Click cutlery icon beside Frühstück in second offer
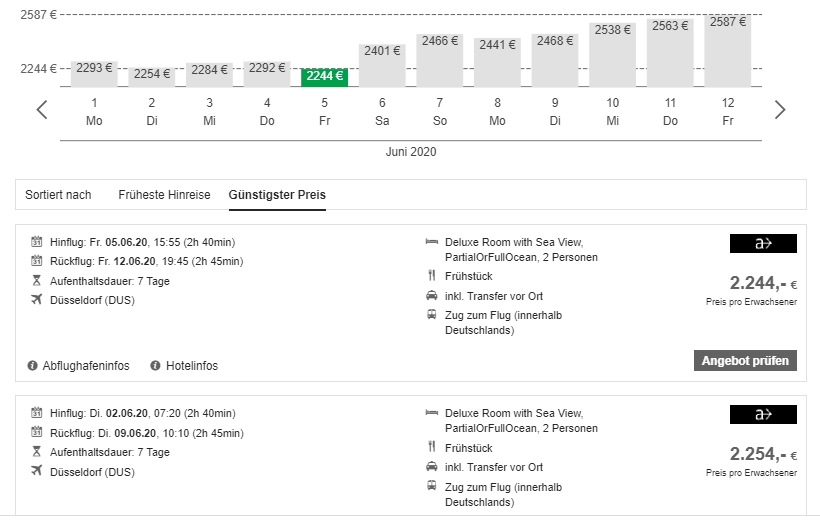The image size is (820, 520). pos(431,447)
